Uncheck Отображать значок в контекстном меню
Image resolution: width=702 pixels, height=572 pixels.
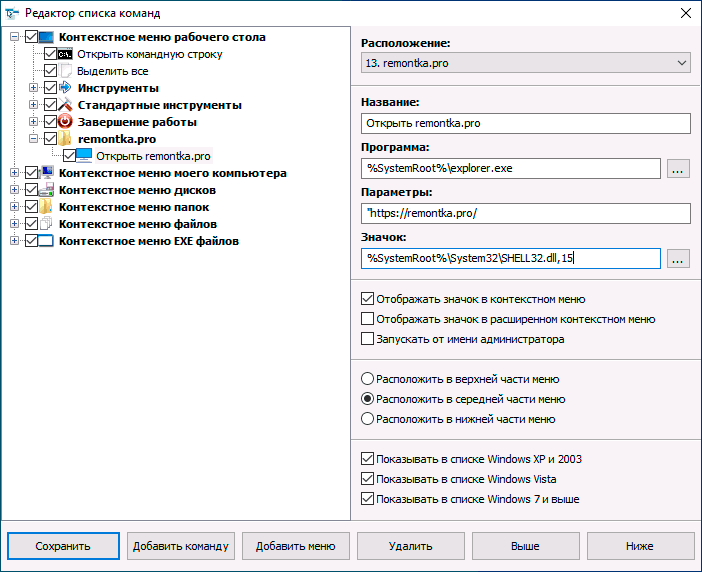coord(367,299)
